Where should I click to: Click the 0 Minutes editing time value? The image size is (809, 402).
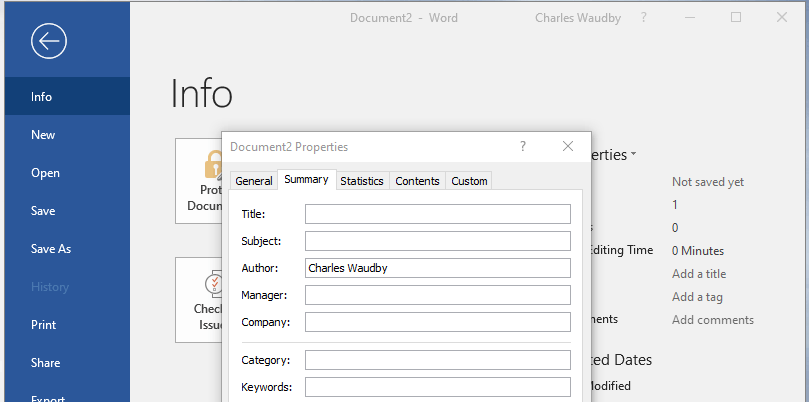click(698, 251)
